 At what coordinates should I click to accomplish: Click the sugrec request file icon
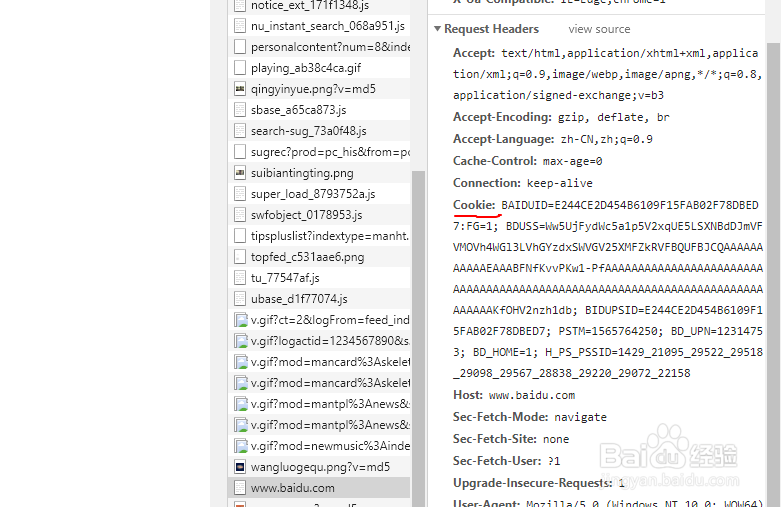point(240,151)
